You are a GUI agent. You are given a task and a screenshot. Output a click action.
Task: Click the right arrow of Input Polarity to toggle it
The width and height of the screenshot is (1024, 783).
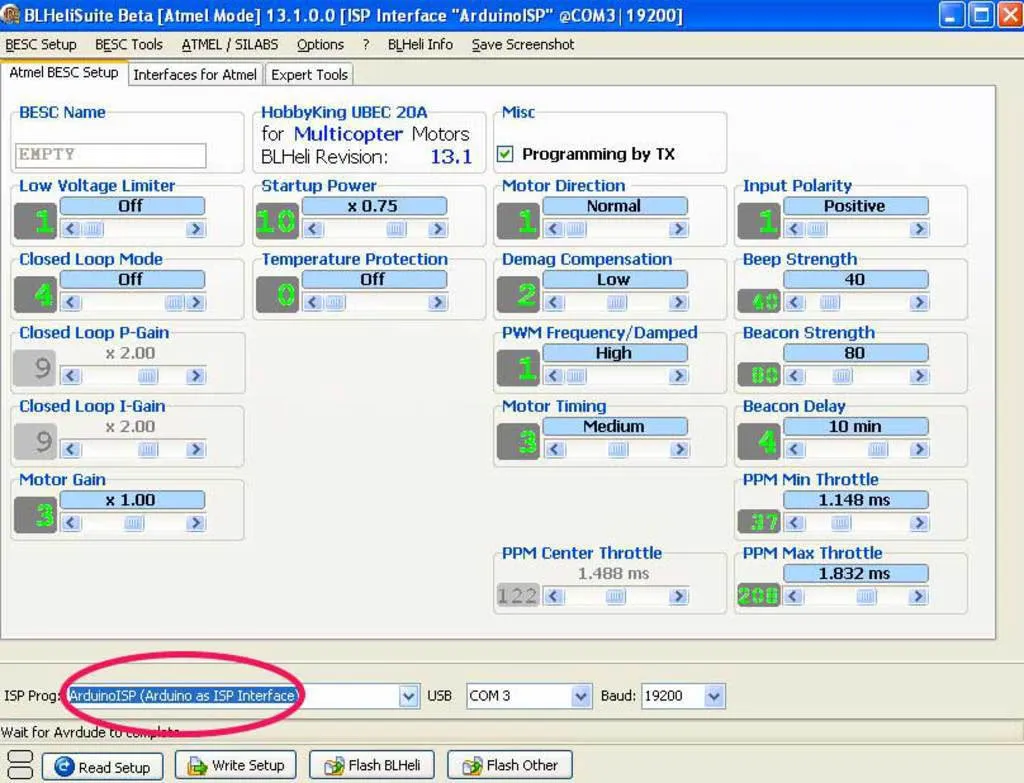pyautogui.click(x=919, y=229)
